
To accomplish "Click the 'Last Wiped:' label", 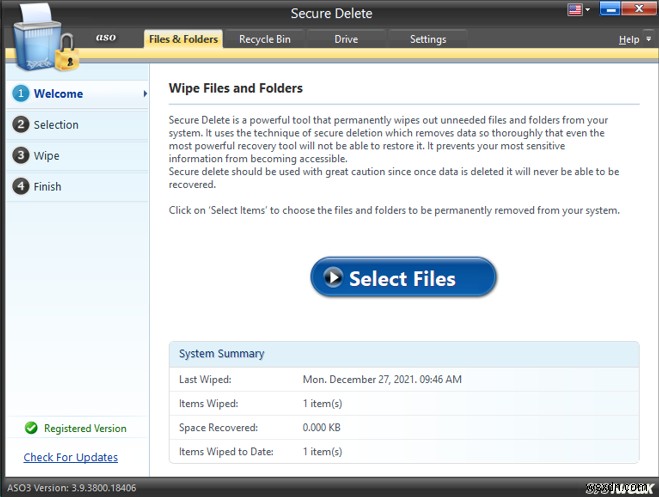I will tap(205, 379).
